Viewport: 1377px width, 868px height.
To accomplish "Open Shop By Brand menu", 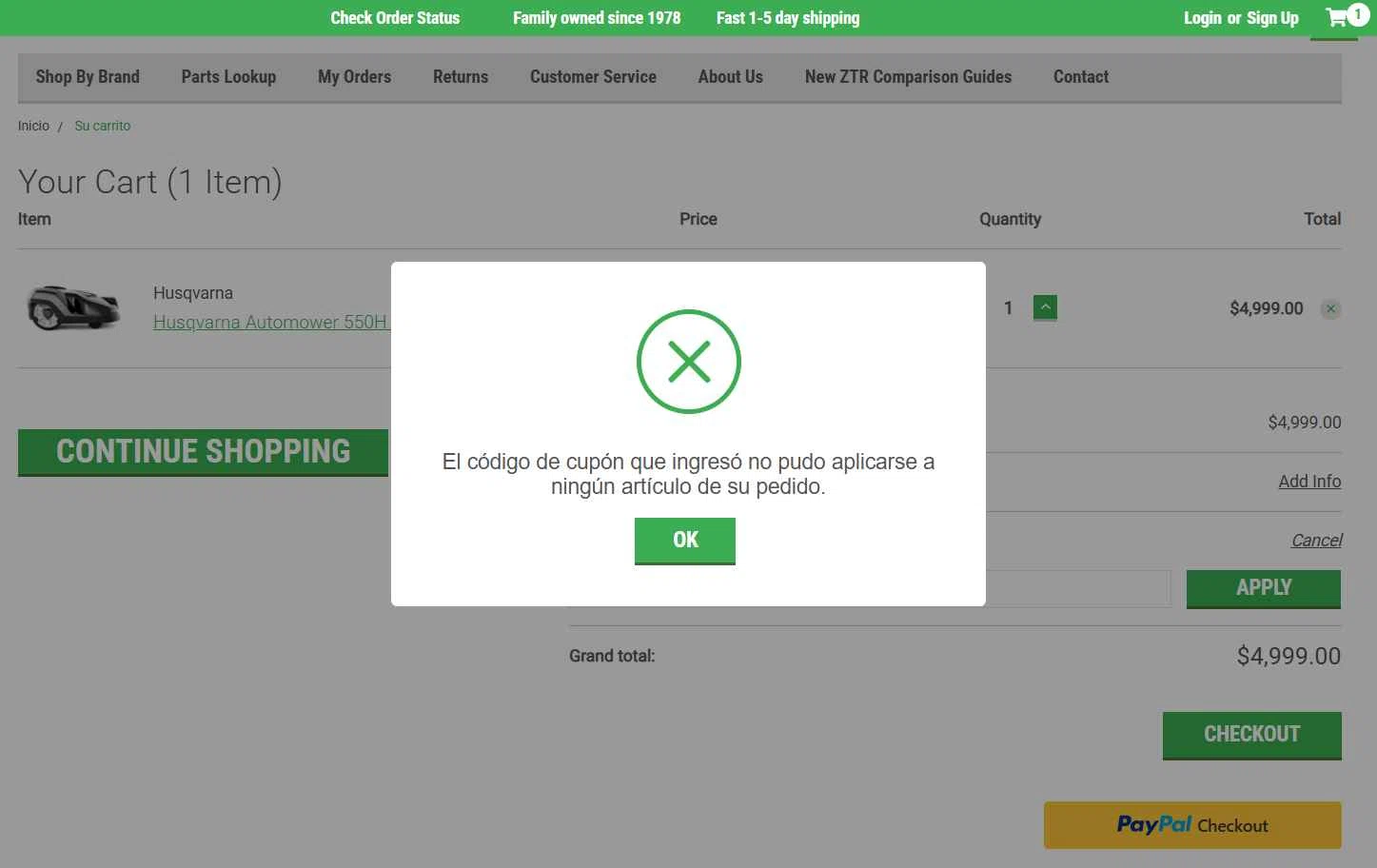I will coord(88,77).
